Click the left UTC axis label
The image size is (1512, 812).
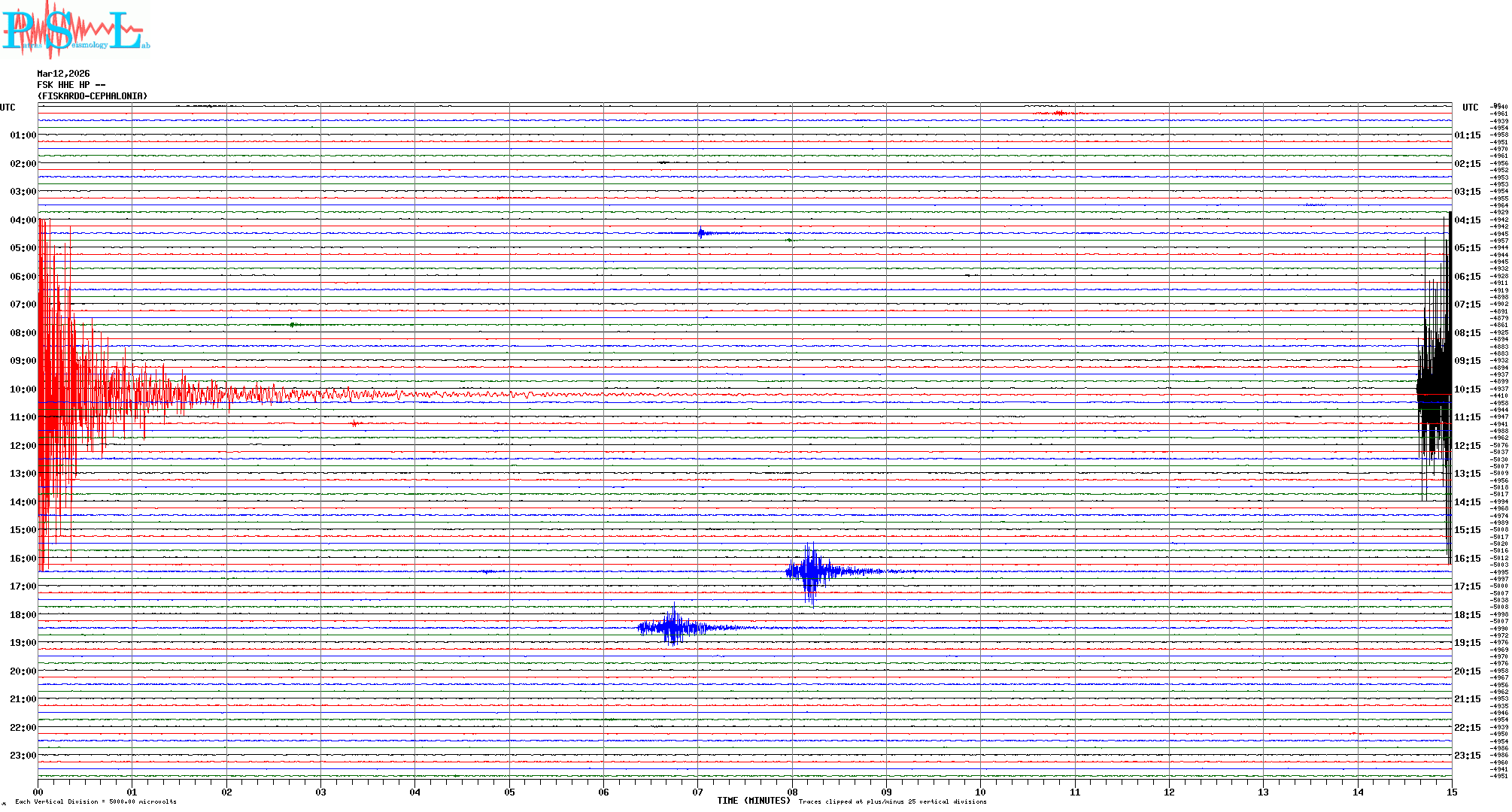coord(8,108)
